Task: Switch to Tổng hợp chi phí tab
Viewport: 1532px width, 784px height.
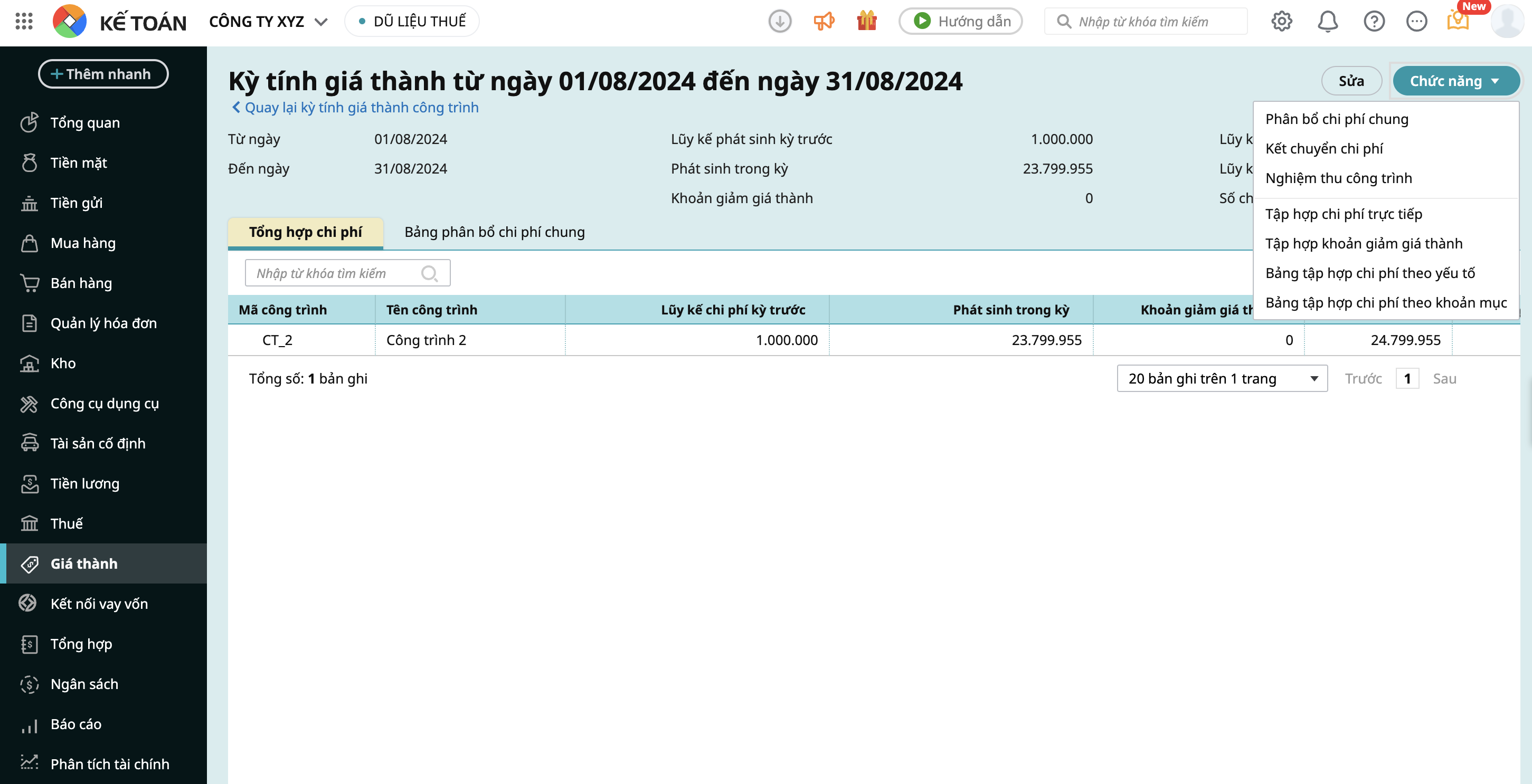Action: click(306, 233)
